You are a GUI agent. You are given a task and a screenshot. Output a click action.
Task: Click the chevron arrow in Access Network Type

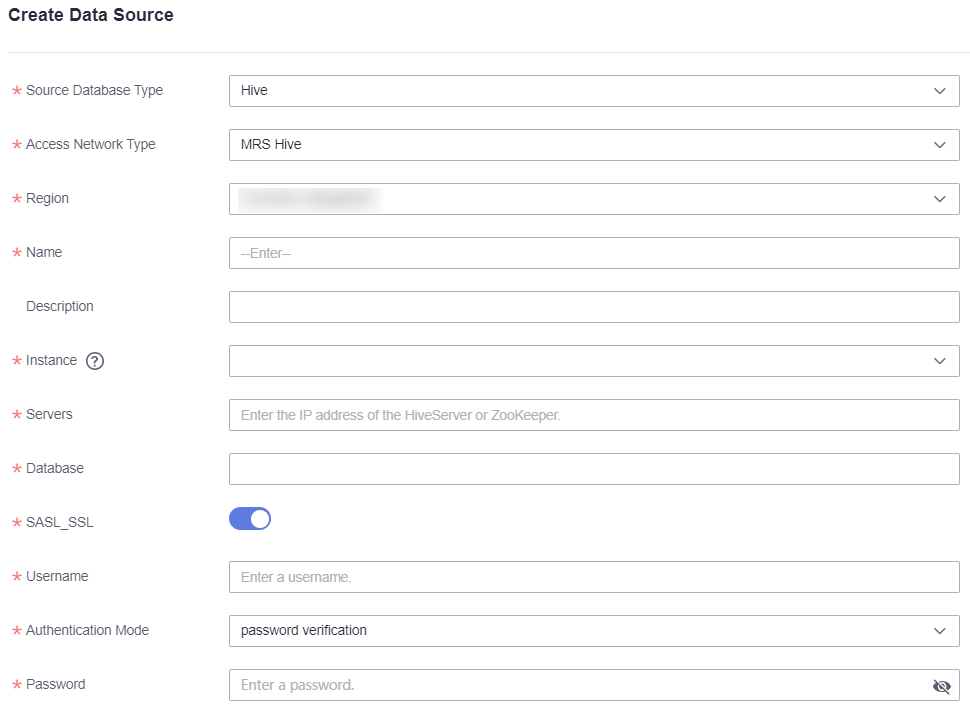[x=939, y=145]
